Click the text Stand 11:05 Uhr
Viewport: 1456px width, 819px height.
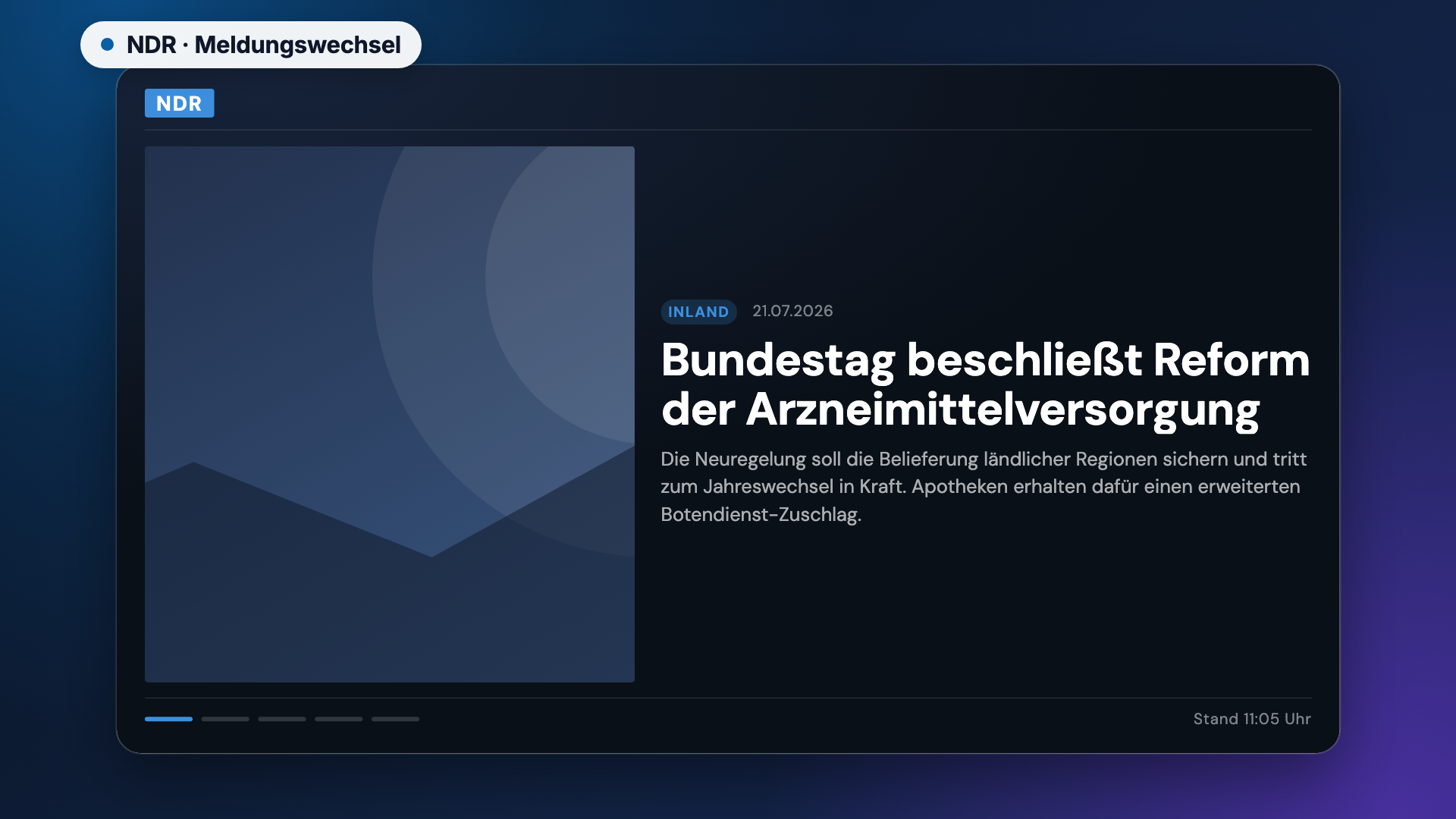(x=1252, y=719)
